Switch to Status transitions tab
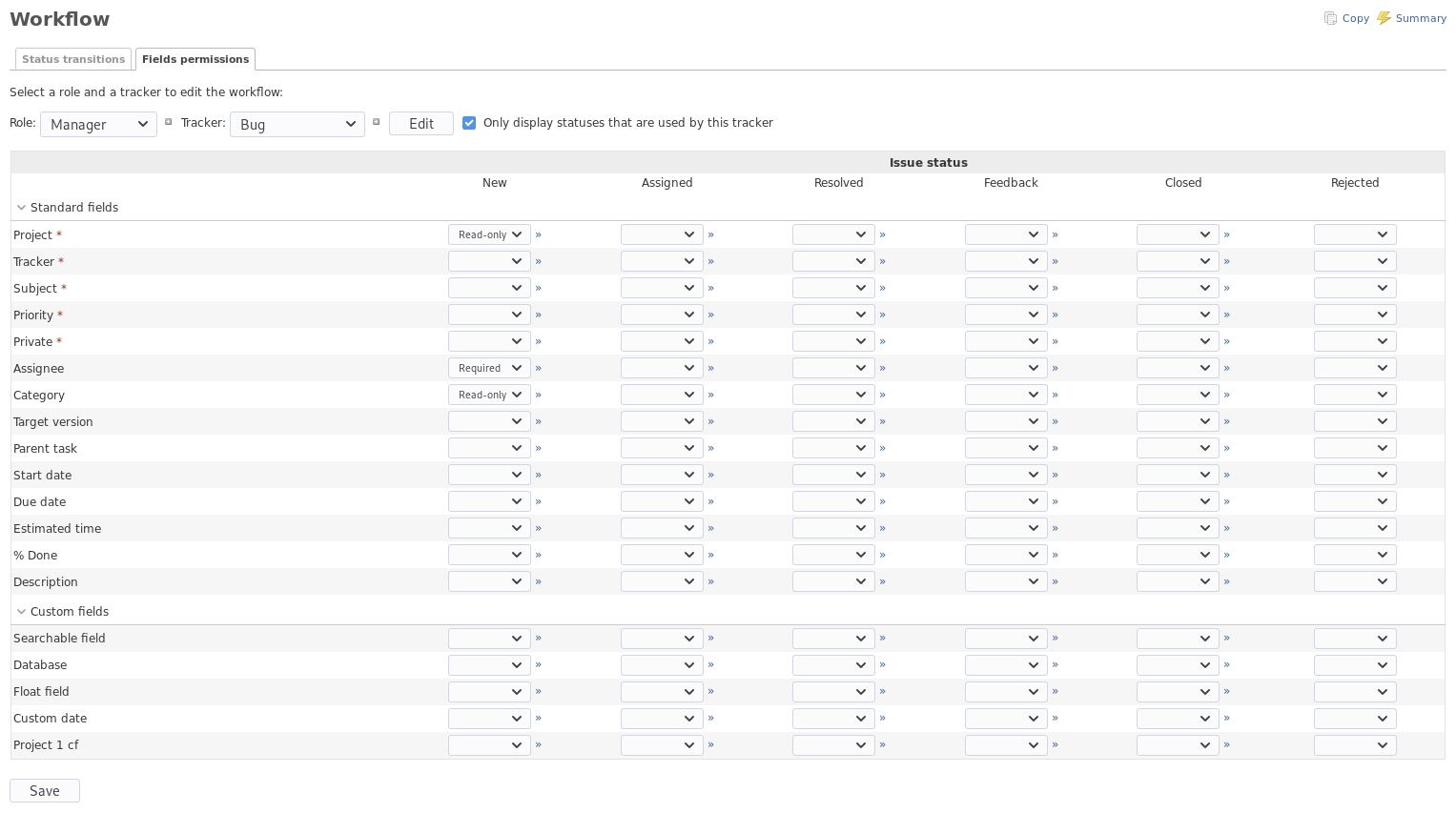Screen dimensions: 1456x813 tap(73, 59)
